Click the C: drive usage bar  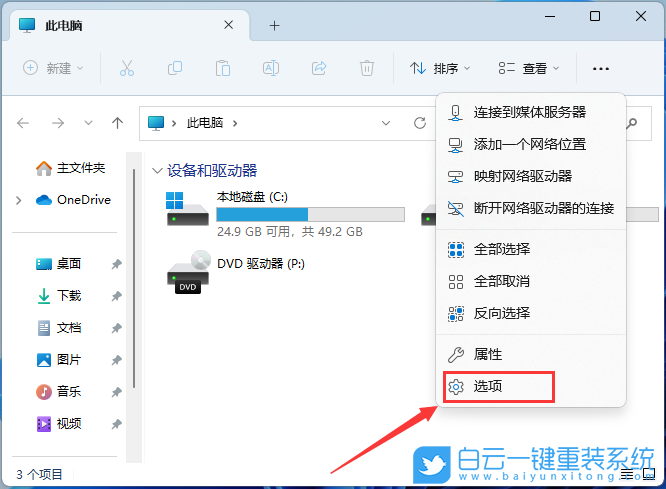tap(310, 215)
